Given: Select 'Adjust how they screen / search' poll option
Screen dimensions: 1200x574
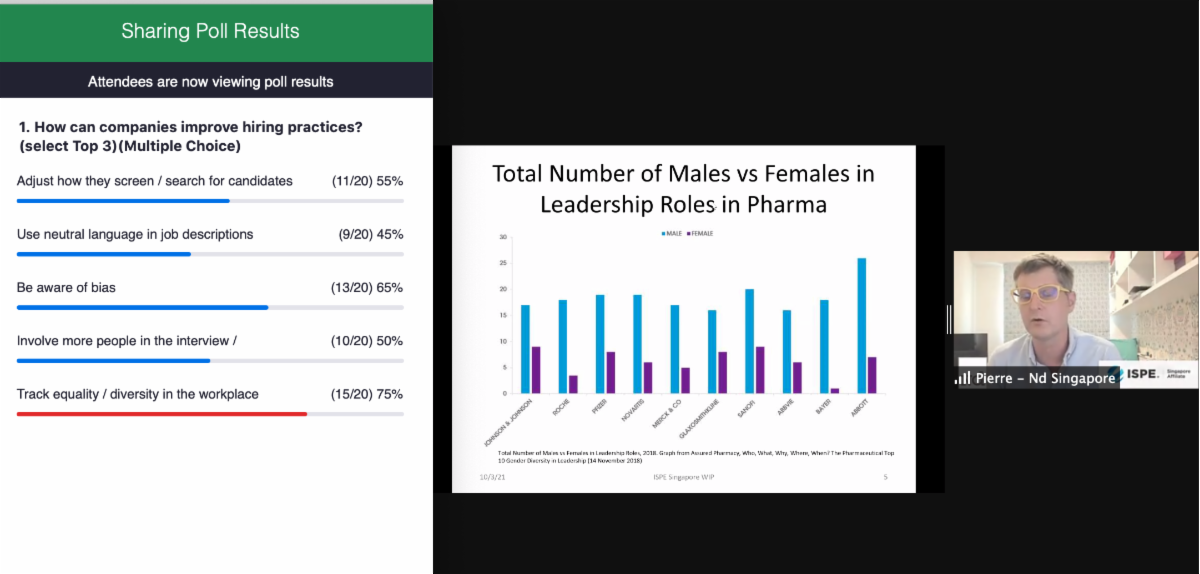Looking at the screenshot, I should tap(155, 181).
